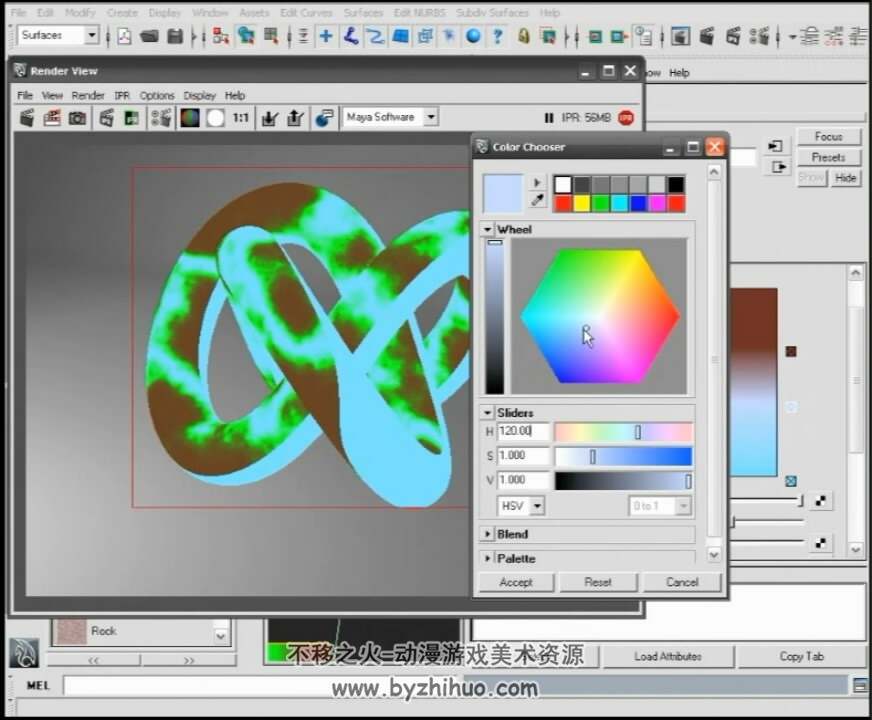Viewport: 872px width, 720px height.
Task: Collapse the Wheel section
Action: tap(488, 230)
